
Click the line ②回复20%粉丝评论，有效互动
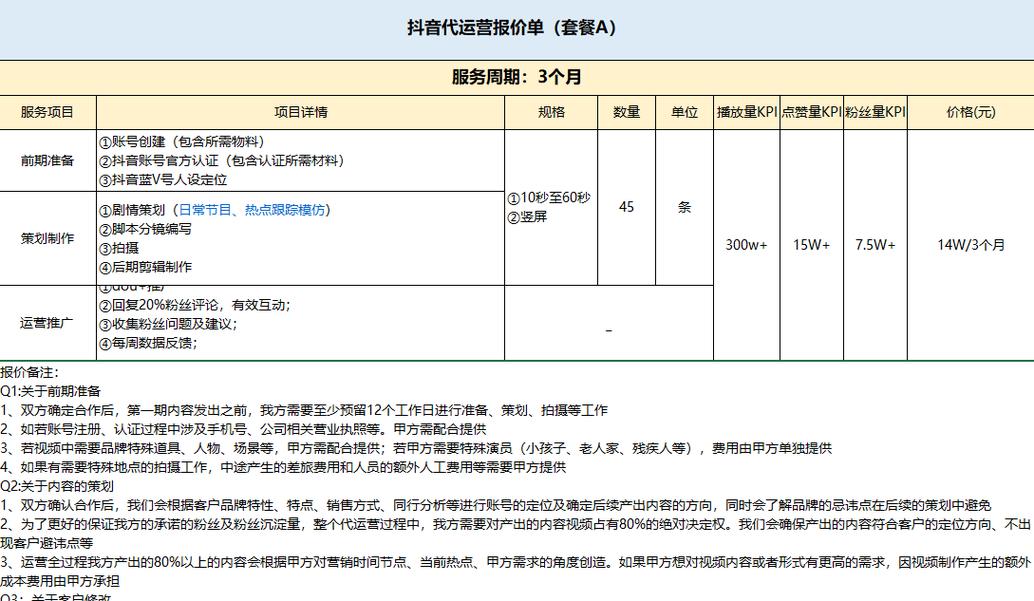click(x=195, y=305)
